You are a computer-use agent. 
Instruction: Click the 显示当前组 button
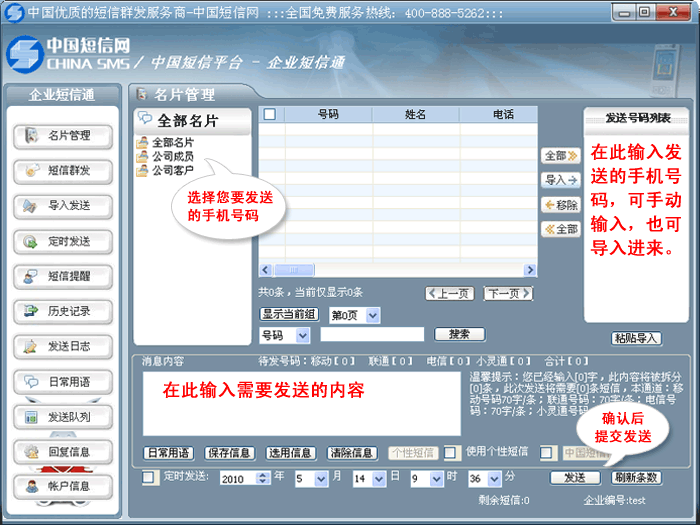pos(289,314)
